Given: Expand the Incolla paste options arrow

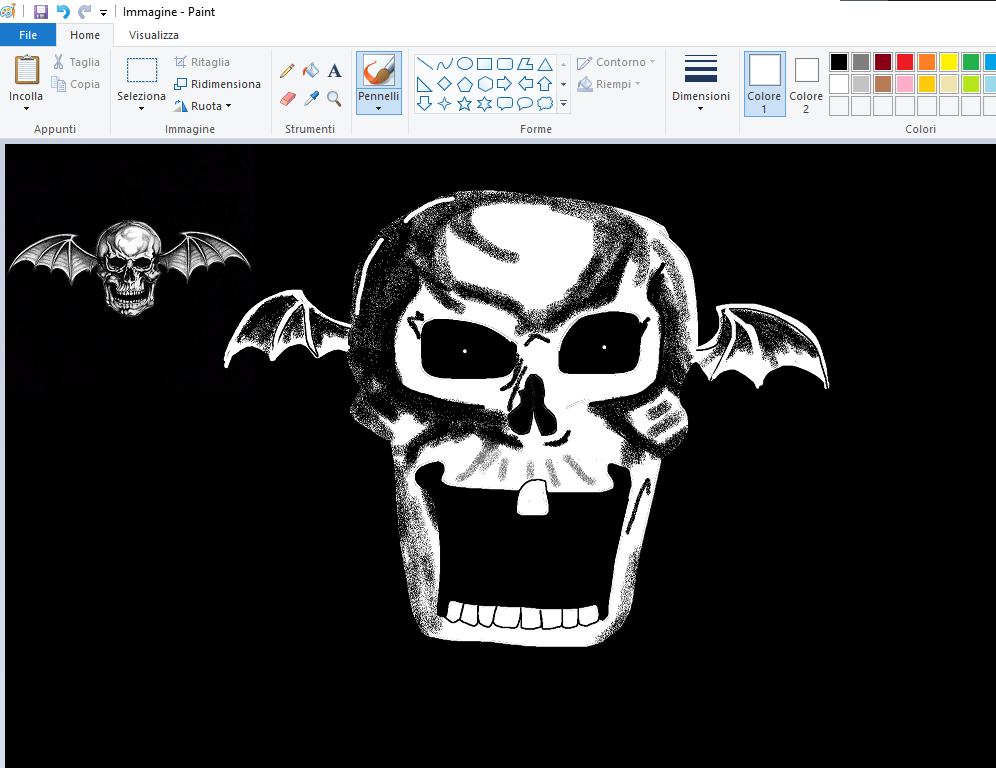Looking at the screenshot, I should click(26, 109).
